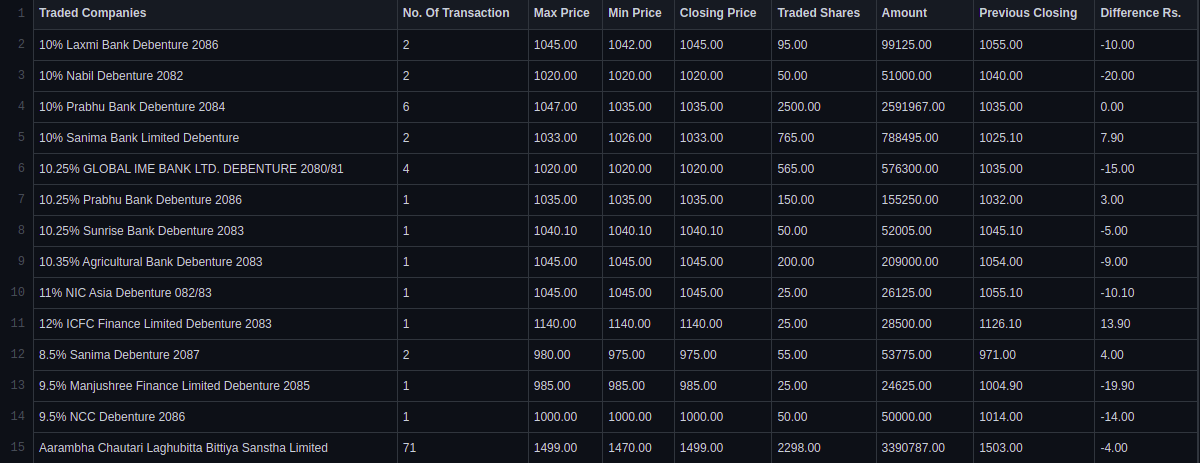Click the 1126.10 previous closing cell
The image size is (1200, 463).
(1033, 324)
